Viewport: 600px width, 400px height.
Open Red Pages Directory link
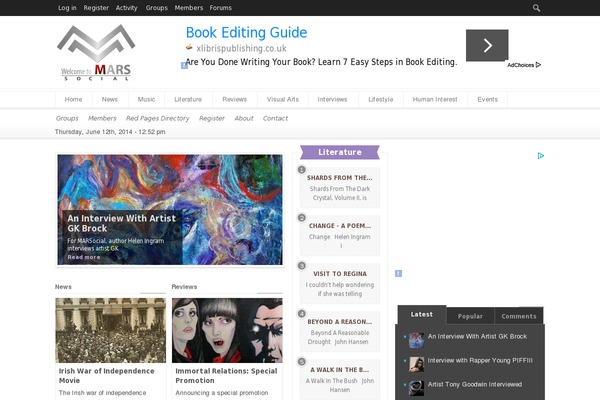[x=158, y=118]
